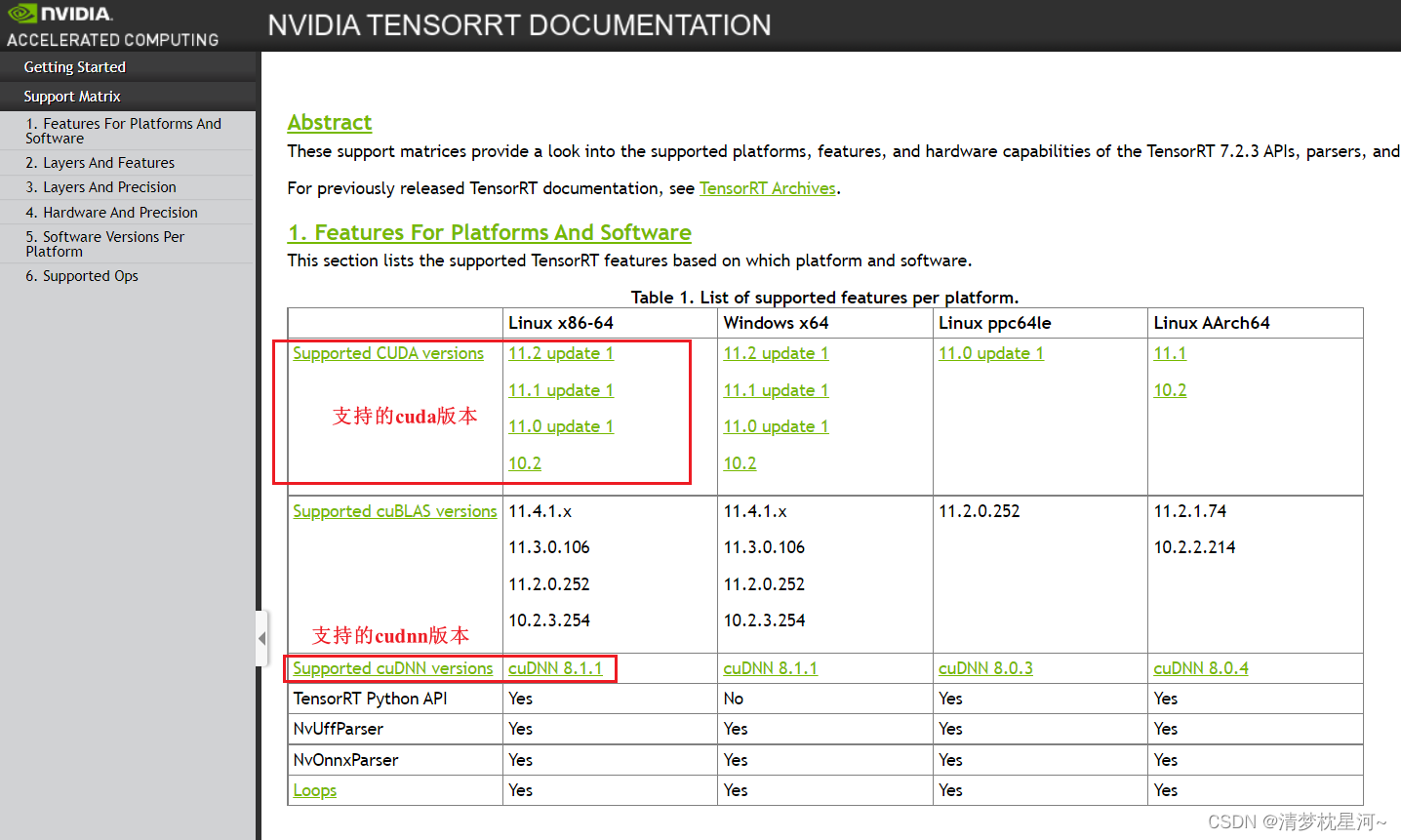Open cuDNN 8.1.1 link for Linux x86-64
Image resolution: width=1401 pixels, height=840 pixels.
[x=555, y=668]
